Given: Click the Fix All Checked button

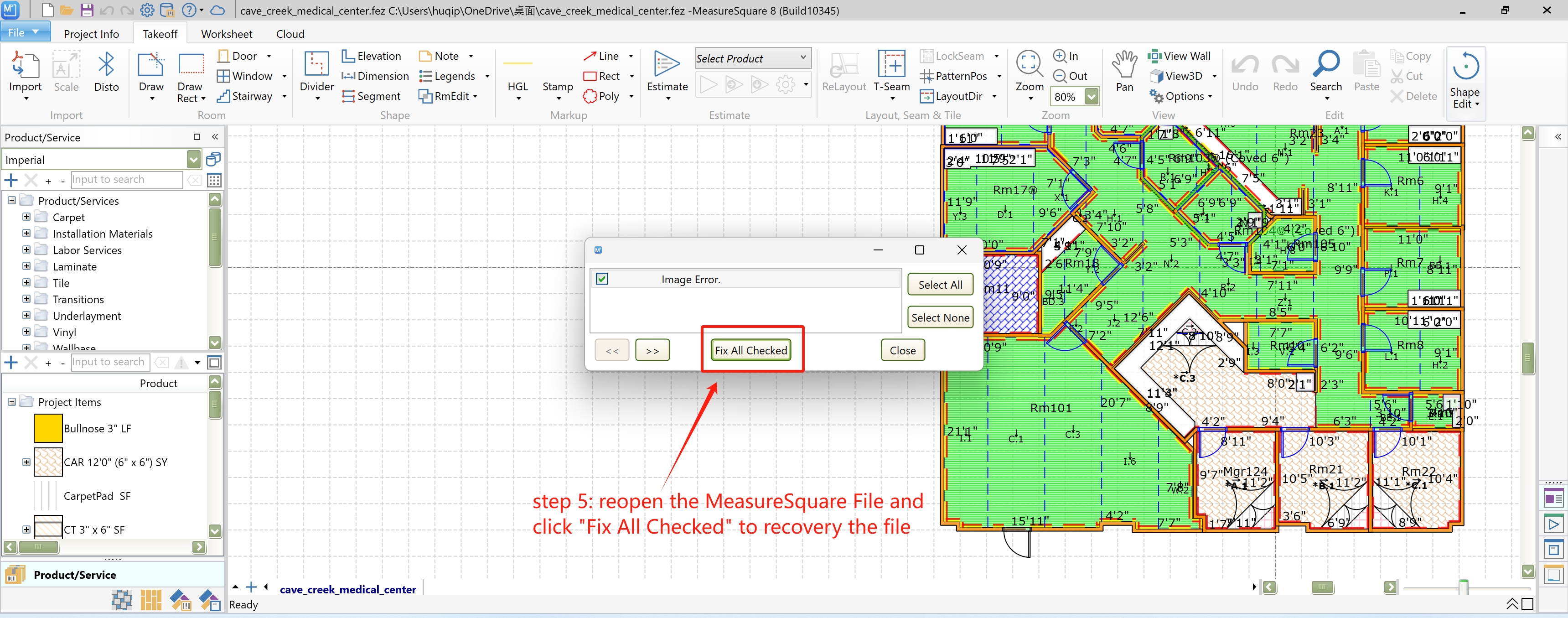Looking at the screenshot, I should 750,351.
